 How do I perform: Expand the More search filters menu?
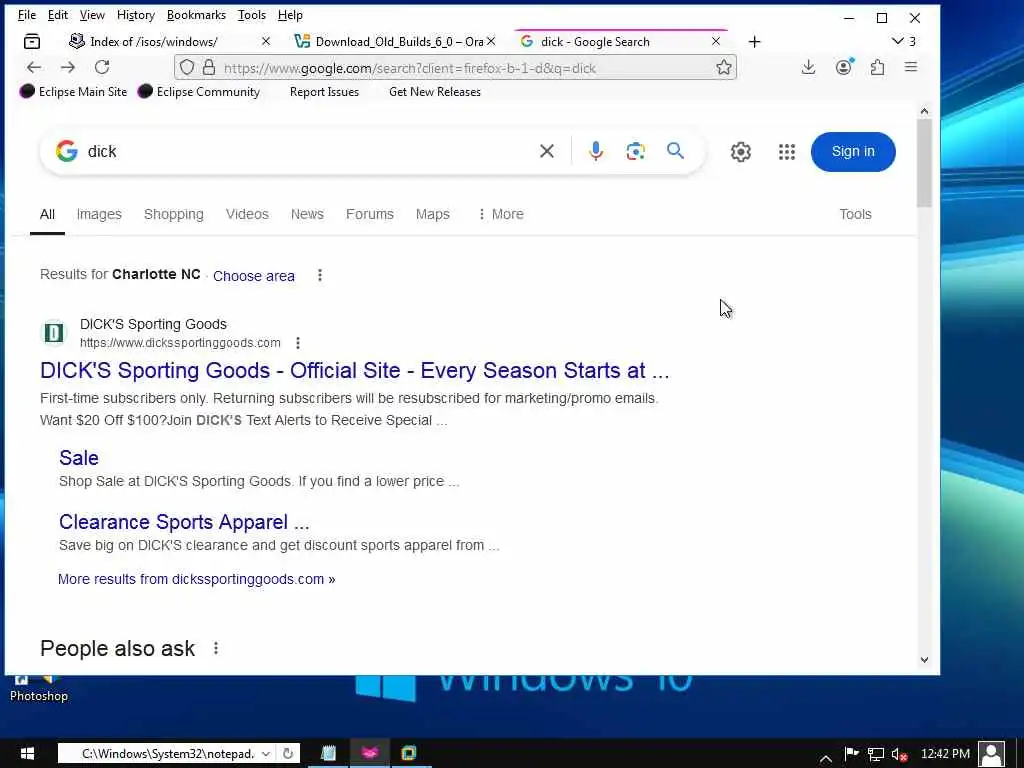coord(501,214)
